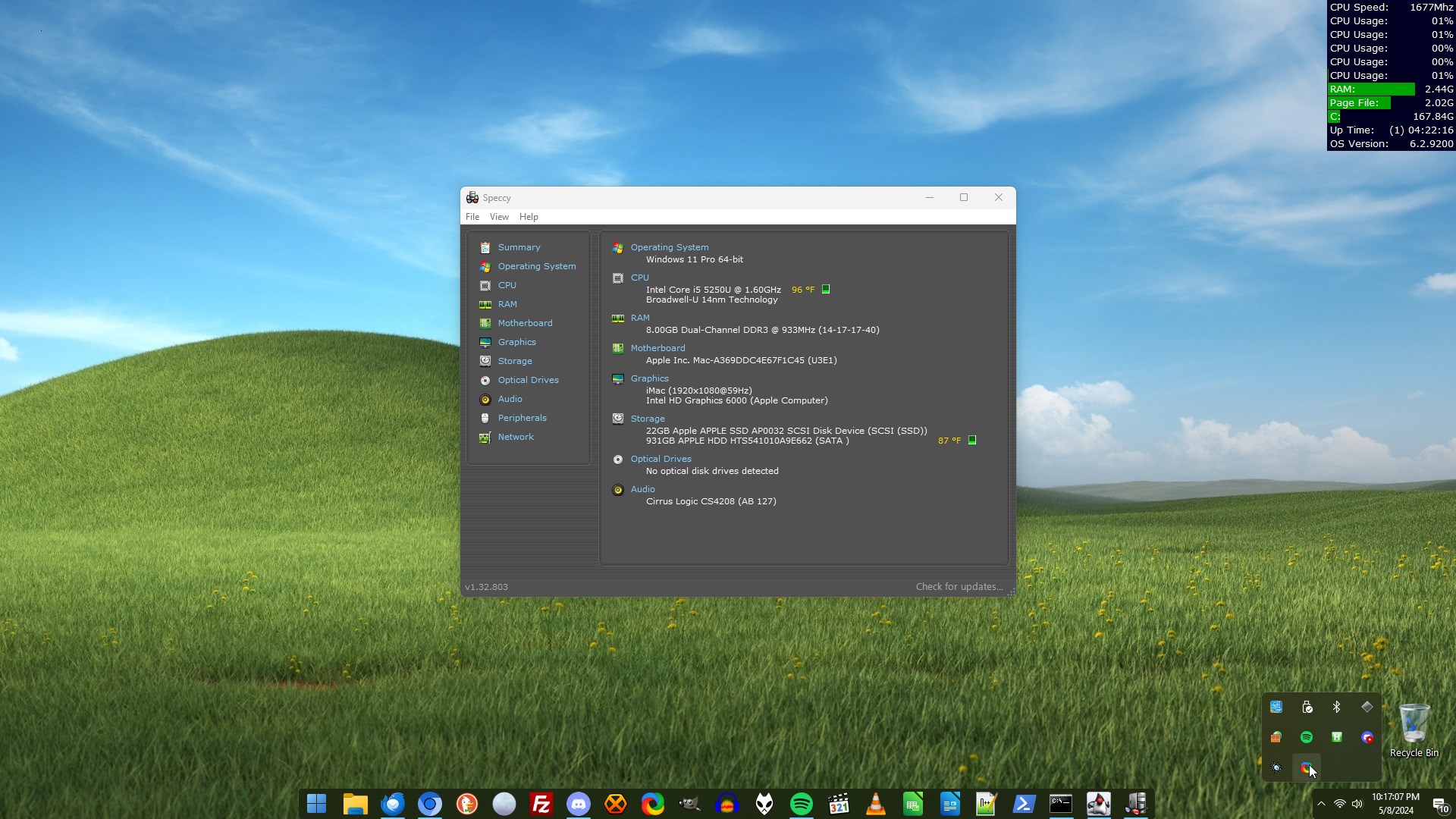1456x819 pixels.
Task: Open the Storage heading link in summary
Action: click(648, 419)
